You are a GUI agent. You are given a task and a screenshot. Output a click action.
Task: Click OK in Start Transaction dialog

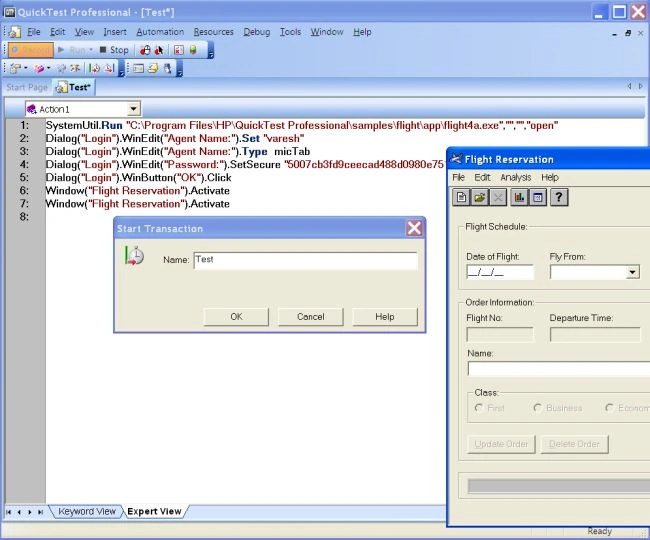[x=236, y=317]
